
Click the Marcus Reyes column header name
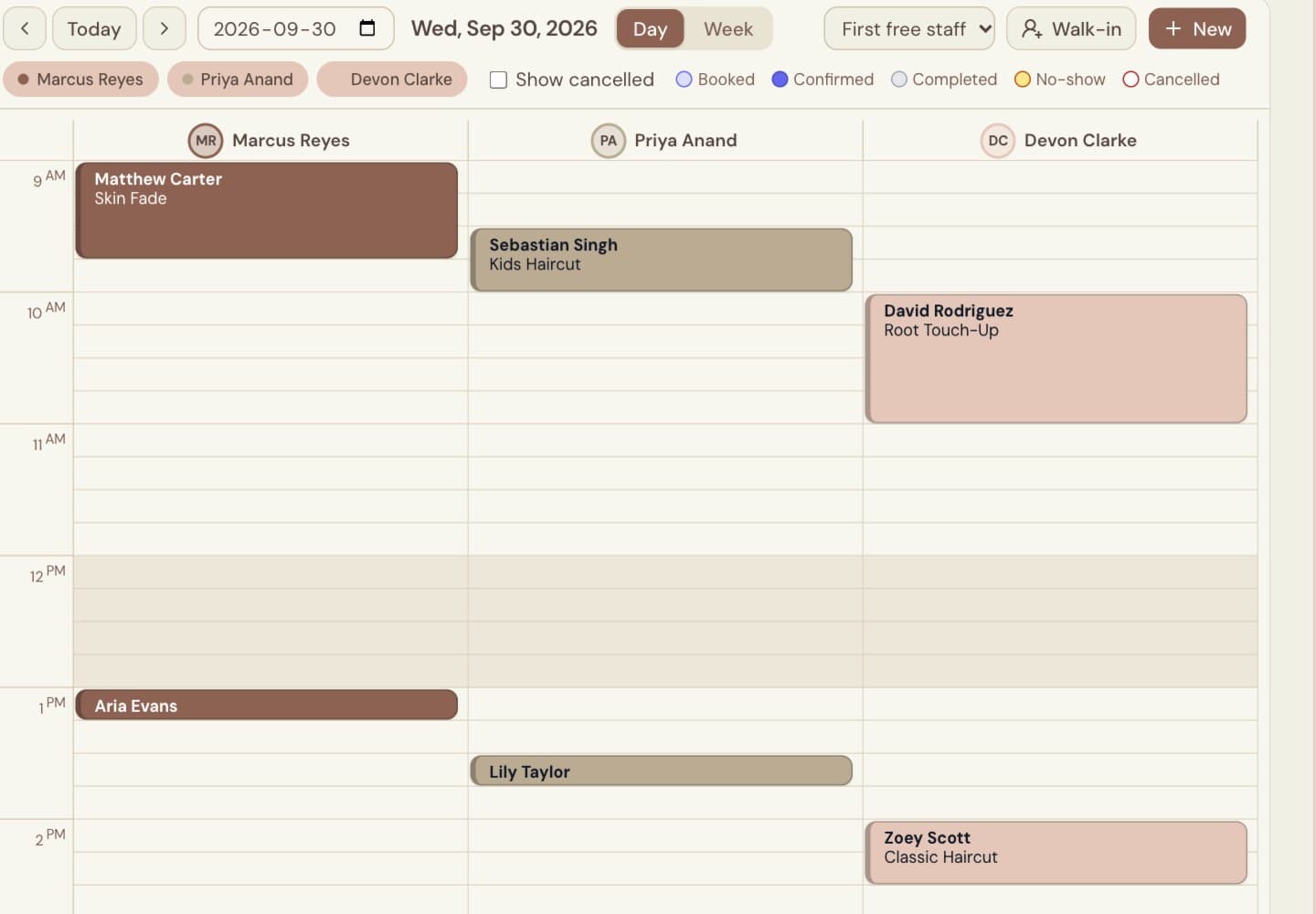291,141
